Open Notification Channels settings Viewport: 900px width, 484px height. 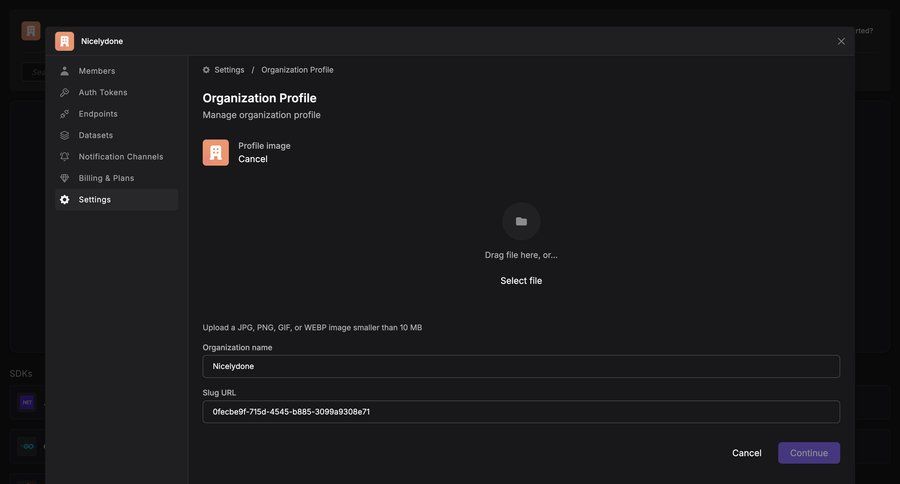tap(117, 157)
